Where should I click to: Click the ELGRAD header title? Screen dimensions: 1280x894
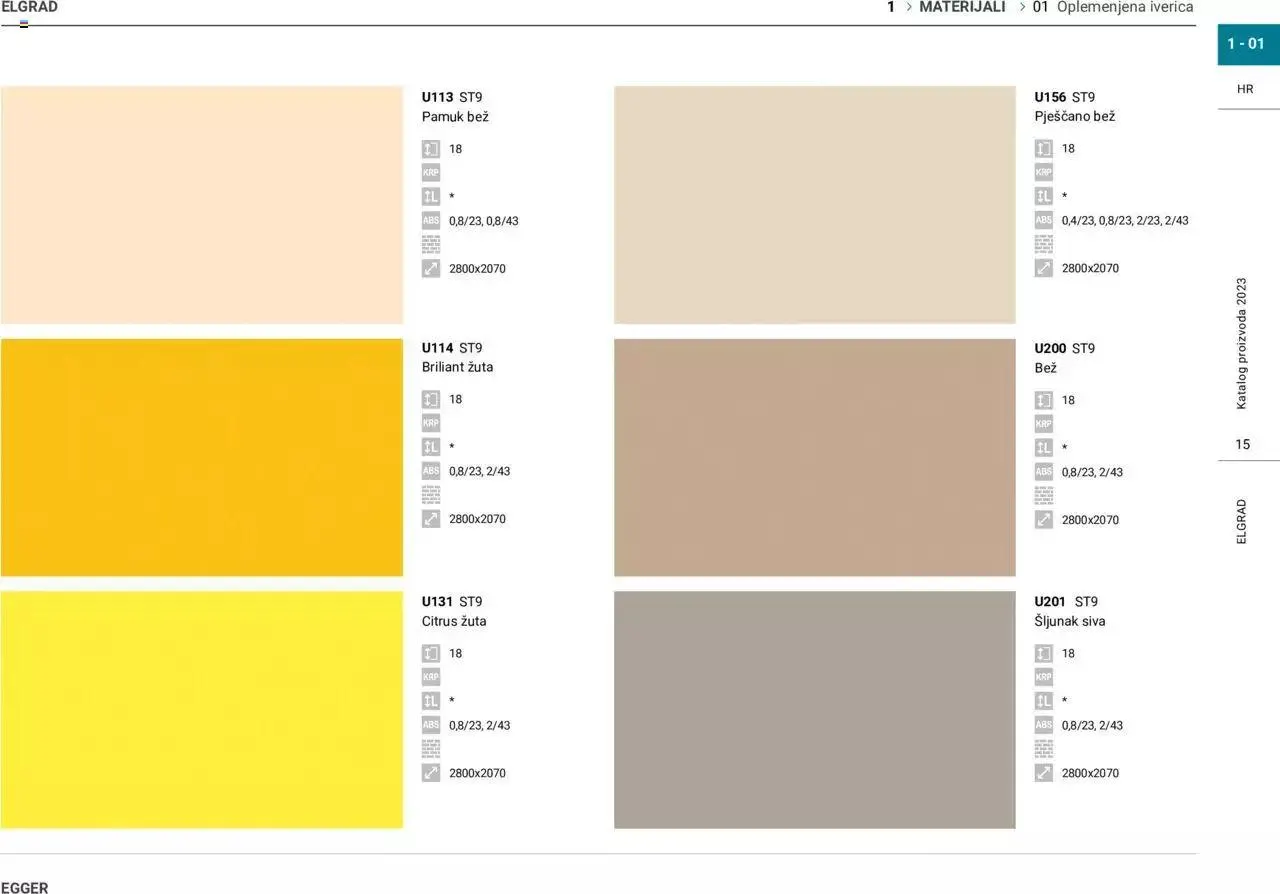(x=30, y=7)
